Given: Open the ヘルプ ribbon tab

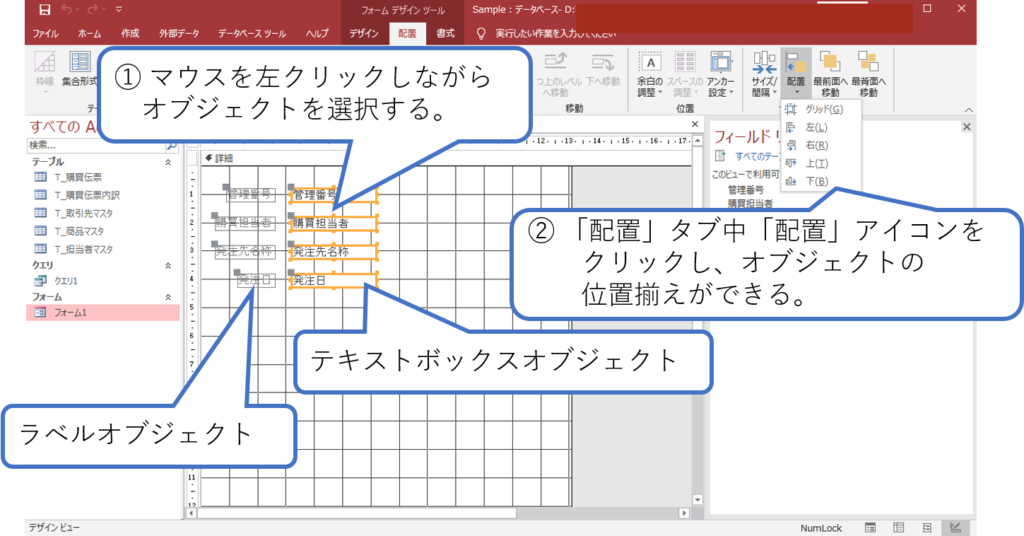Looking at the screenshot, I should tap(317, 33).
